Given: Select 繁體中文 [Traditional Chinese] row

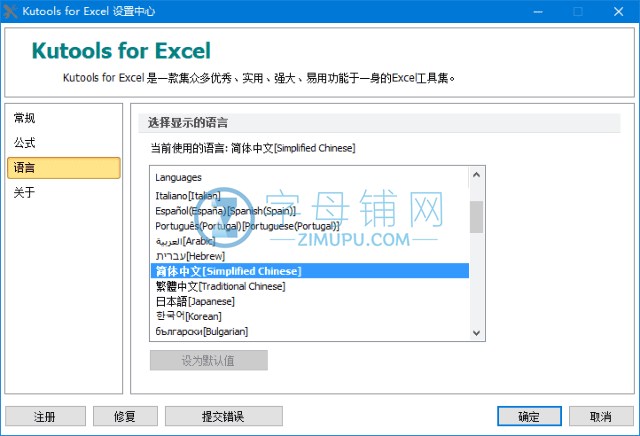Looking at the screenshot, I should coord(310,286).
